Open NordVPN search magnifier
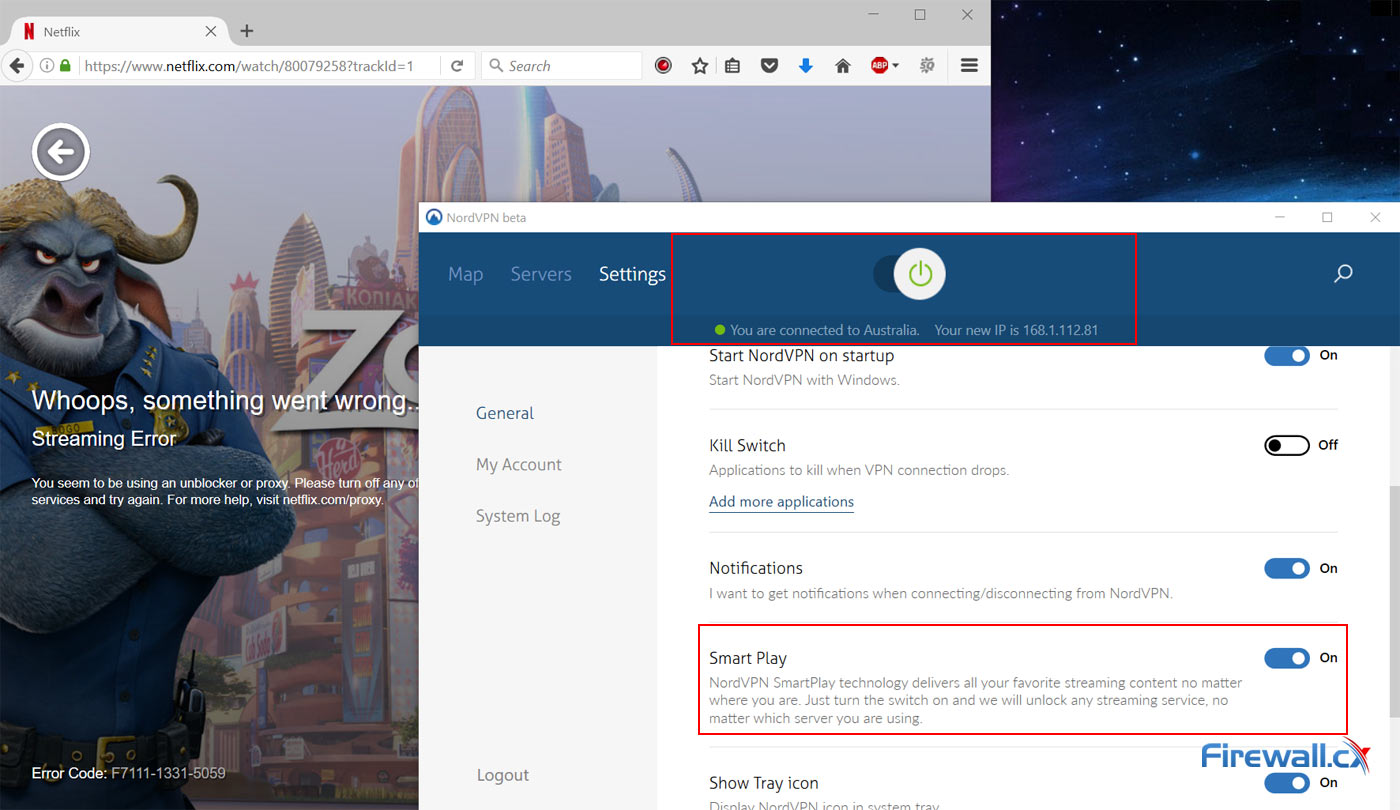This screenshot has width=1400, height=810. pyautogui.click(x=1343, y=273)
